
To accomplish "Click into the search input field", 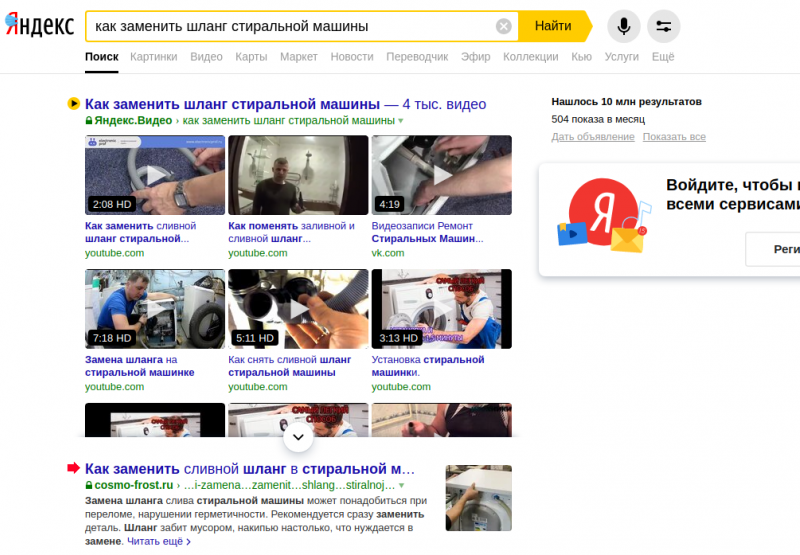I will (291, 26).
